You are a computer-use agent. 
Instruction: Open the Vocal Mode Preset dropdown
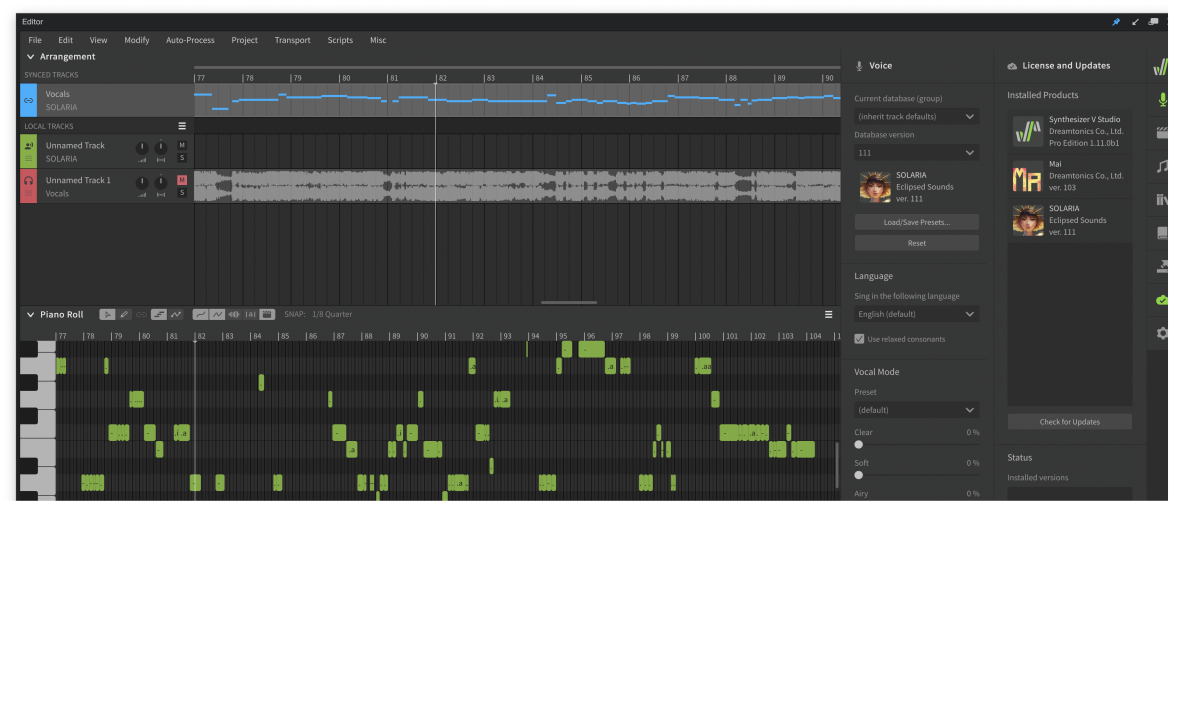click(x=917, y=410)
